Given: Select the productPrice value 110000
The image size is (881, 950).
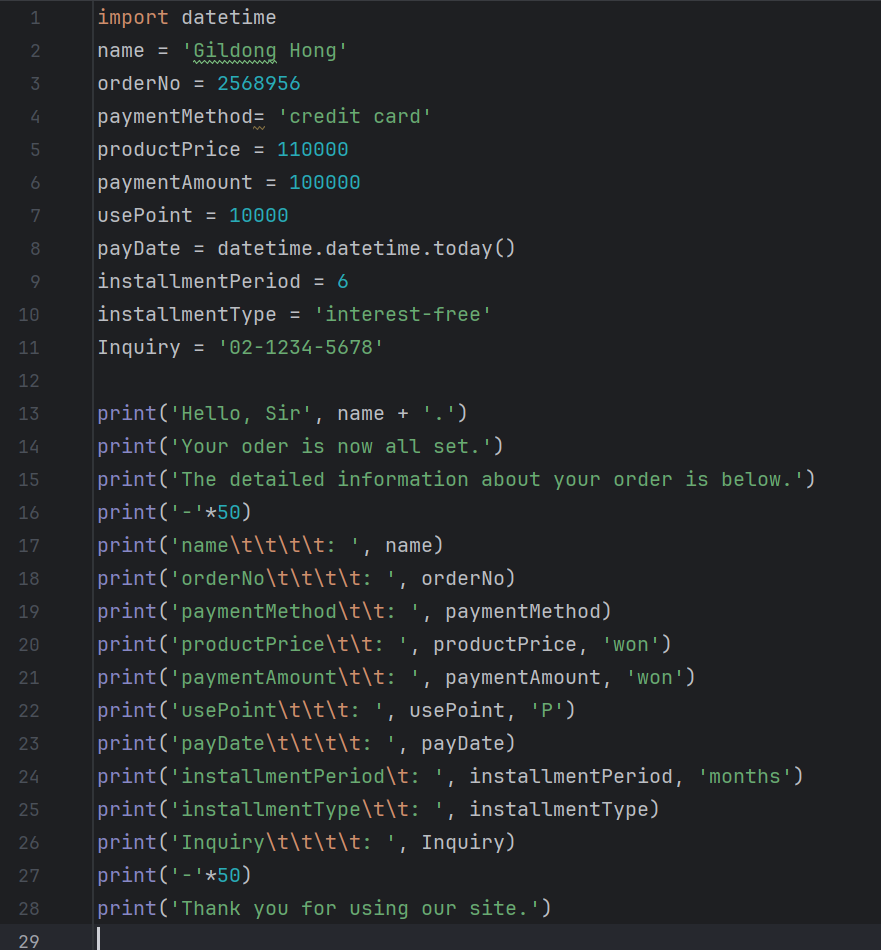Looking at the screenshot, I should coord(313,150).
